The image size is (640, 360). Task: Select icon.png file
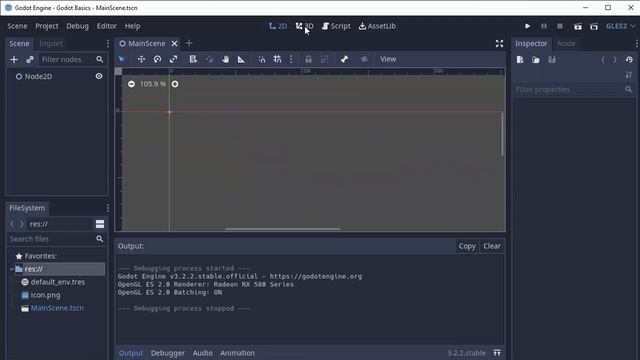[45, 295]
